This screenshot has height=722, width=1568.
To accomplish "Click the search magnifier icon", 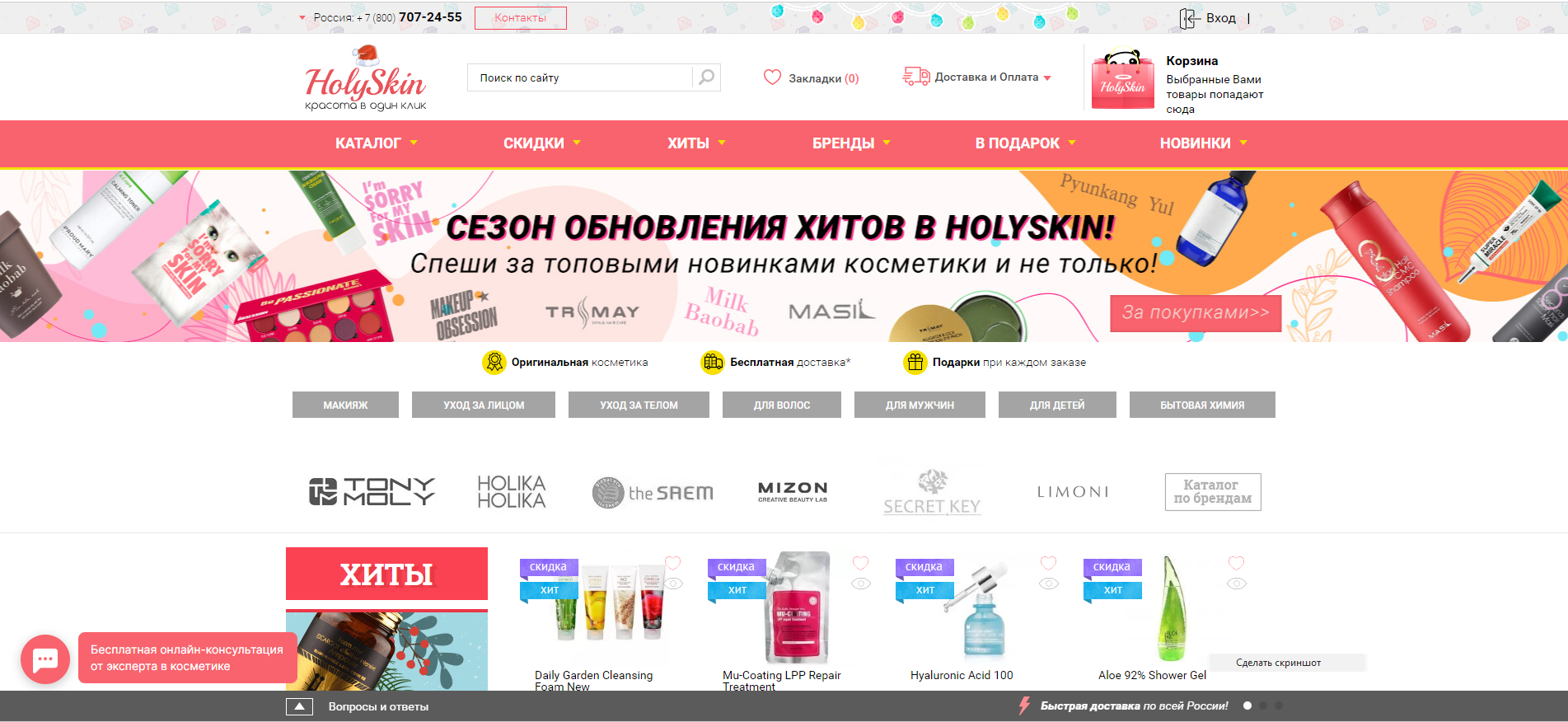I will click(x=706, y=77).
